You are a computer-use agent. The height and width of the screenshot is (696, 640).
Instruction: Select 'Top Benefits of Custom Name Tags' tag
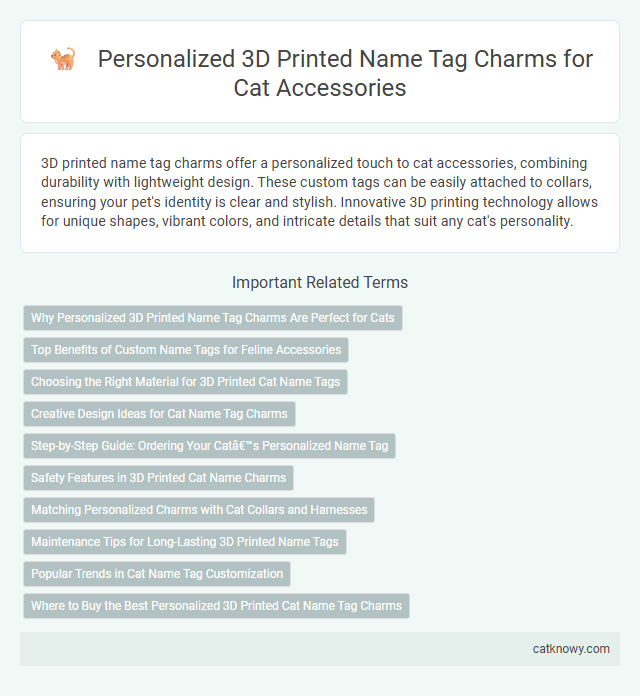point(186,350)
